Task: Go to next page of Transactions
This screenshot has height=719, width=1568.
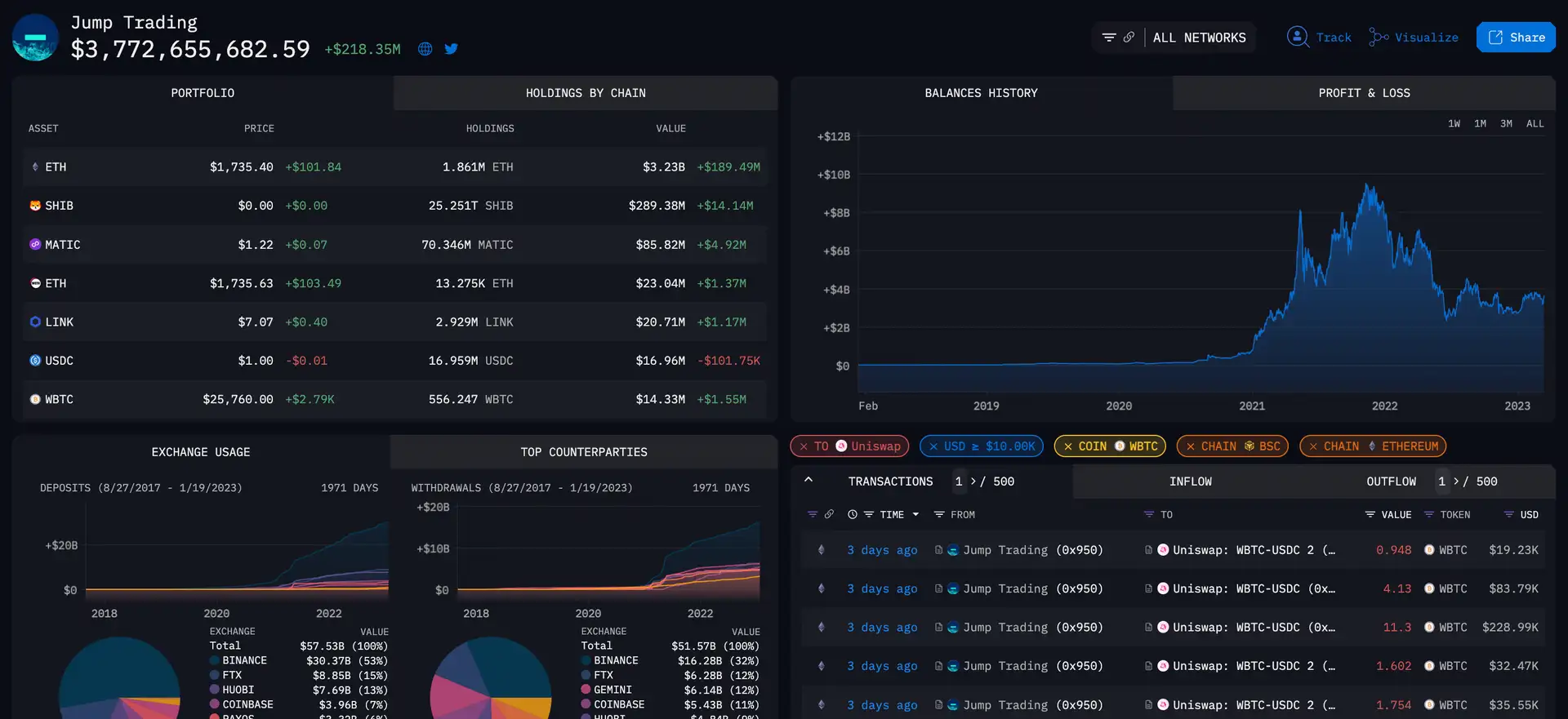Action: [x=973, y=482]
